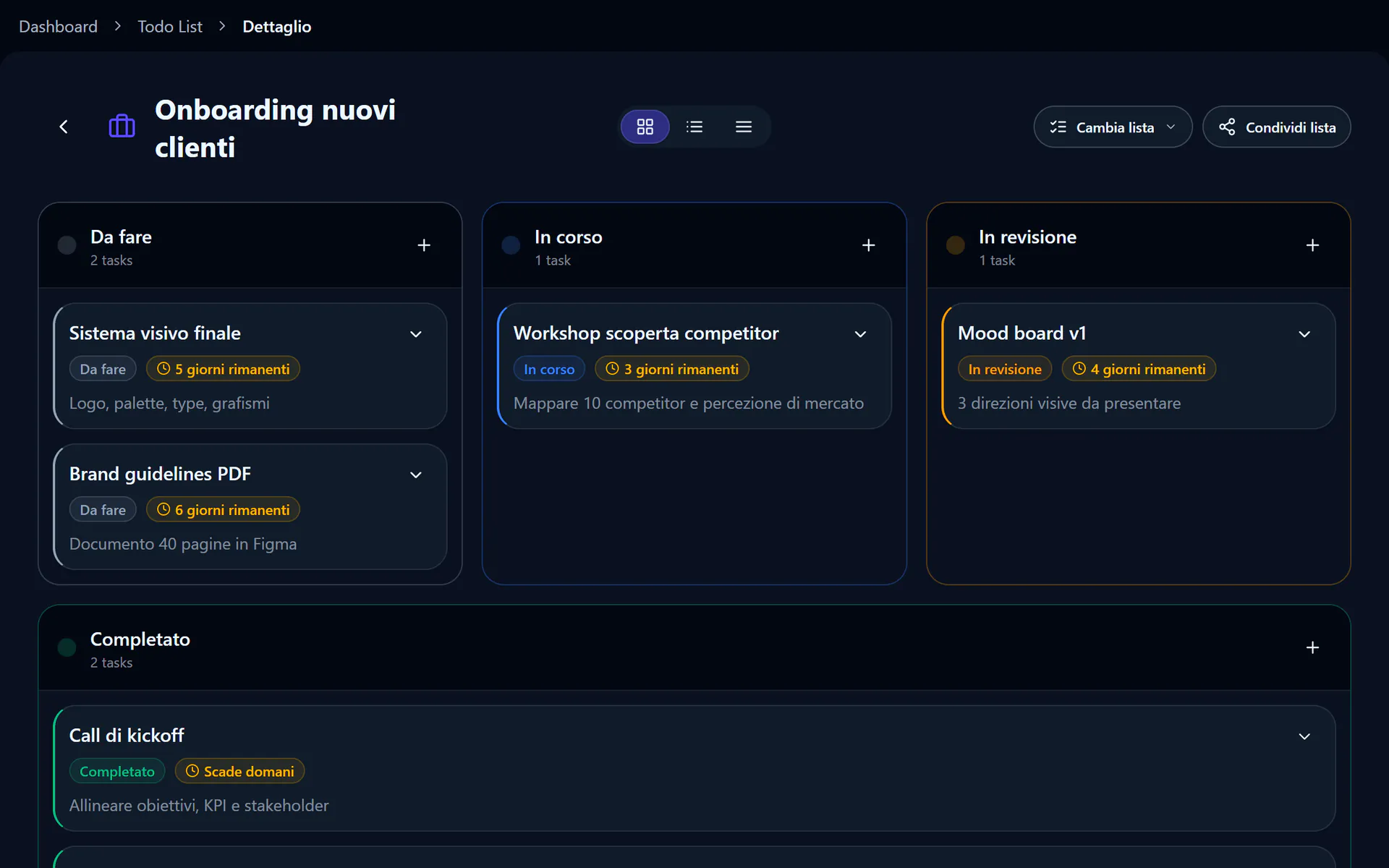Expand the Call di kickoff card
1389x868 pixels.
pos(1304,736)
